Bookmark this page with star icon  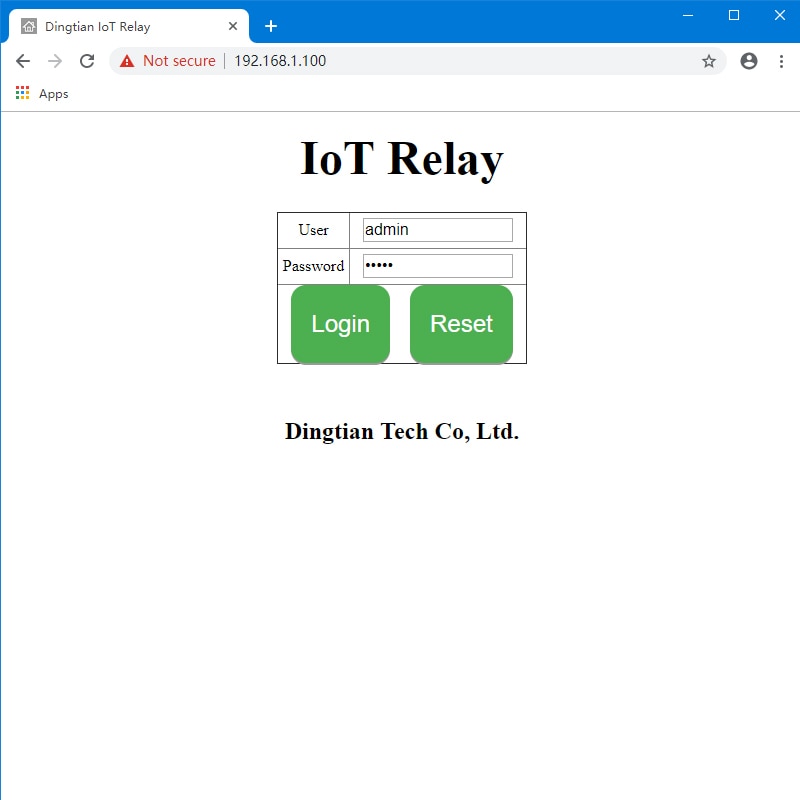coord(709,61)
